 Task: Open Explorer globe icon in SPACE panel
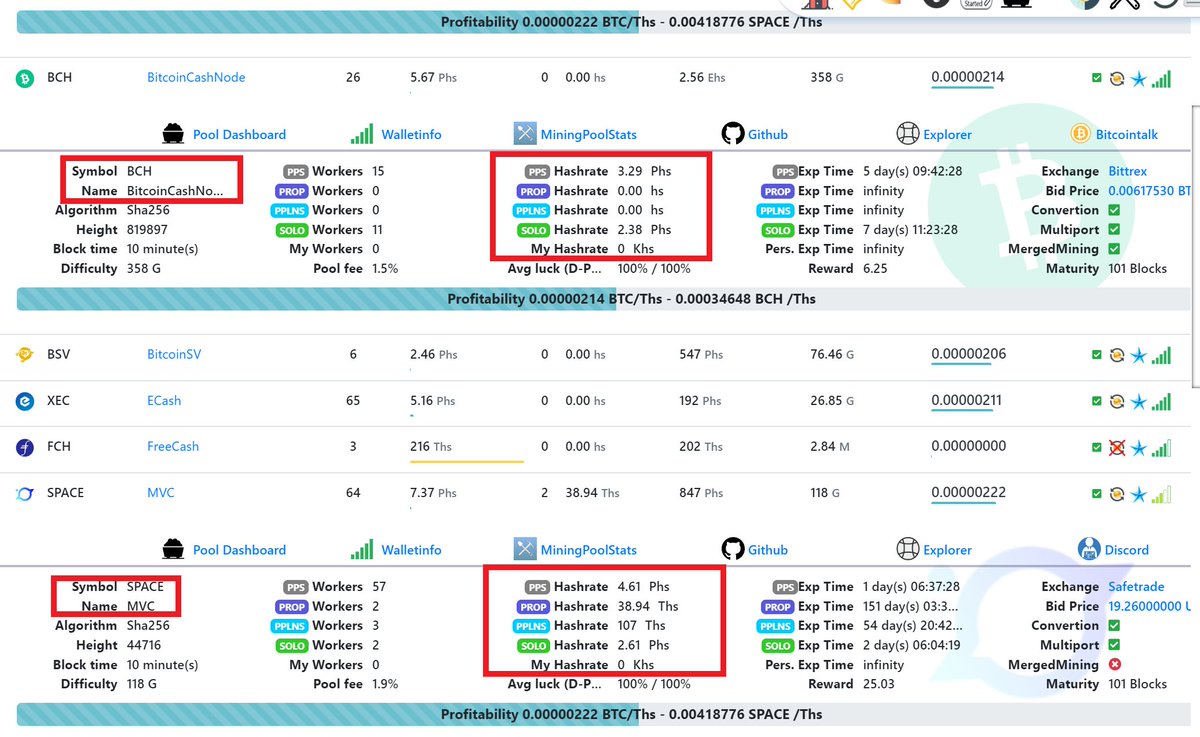pos(907,549)
